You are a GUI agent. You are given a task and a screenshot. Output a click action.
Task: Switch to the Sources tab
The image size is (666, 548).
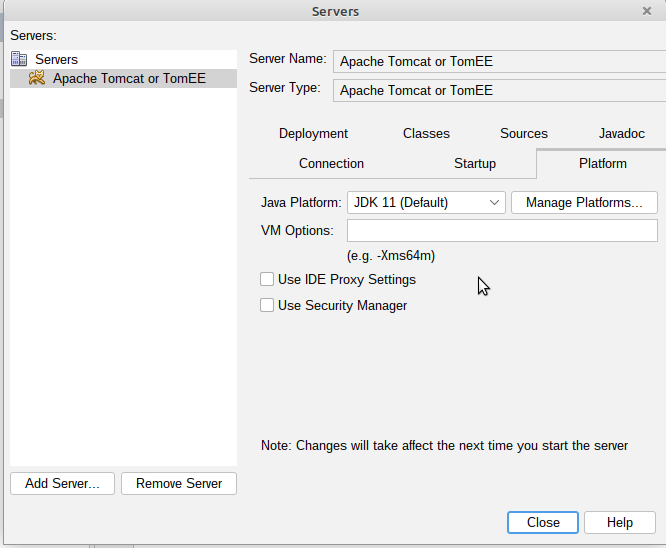[524, 133]
